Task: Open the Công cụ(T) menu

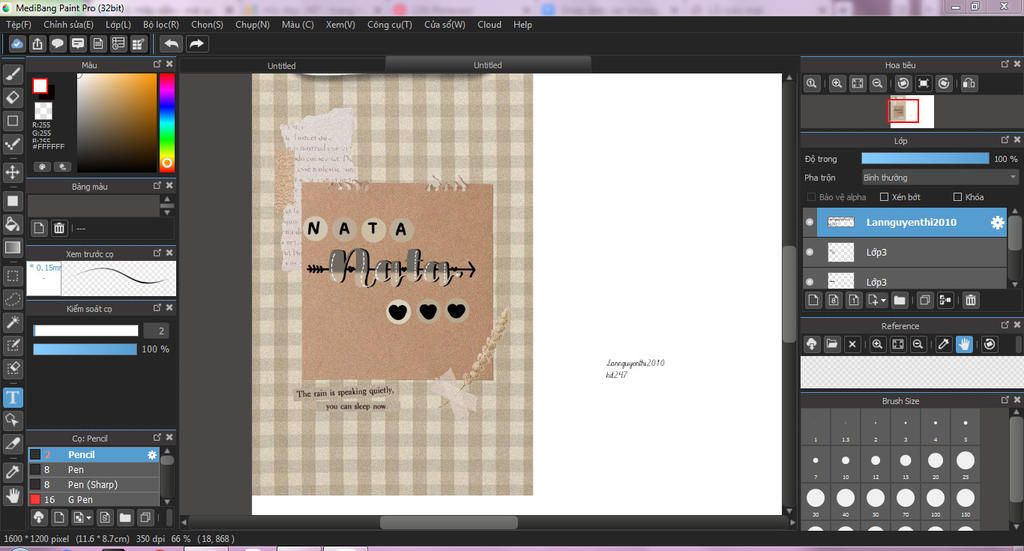Action: point(389,24)
